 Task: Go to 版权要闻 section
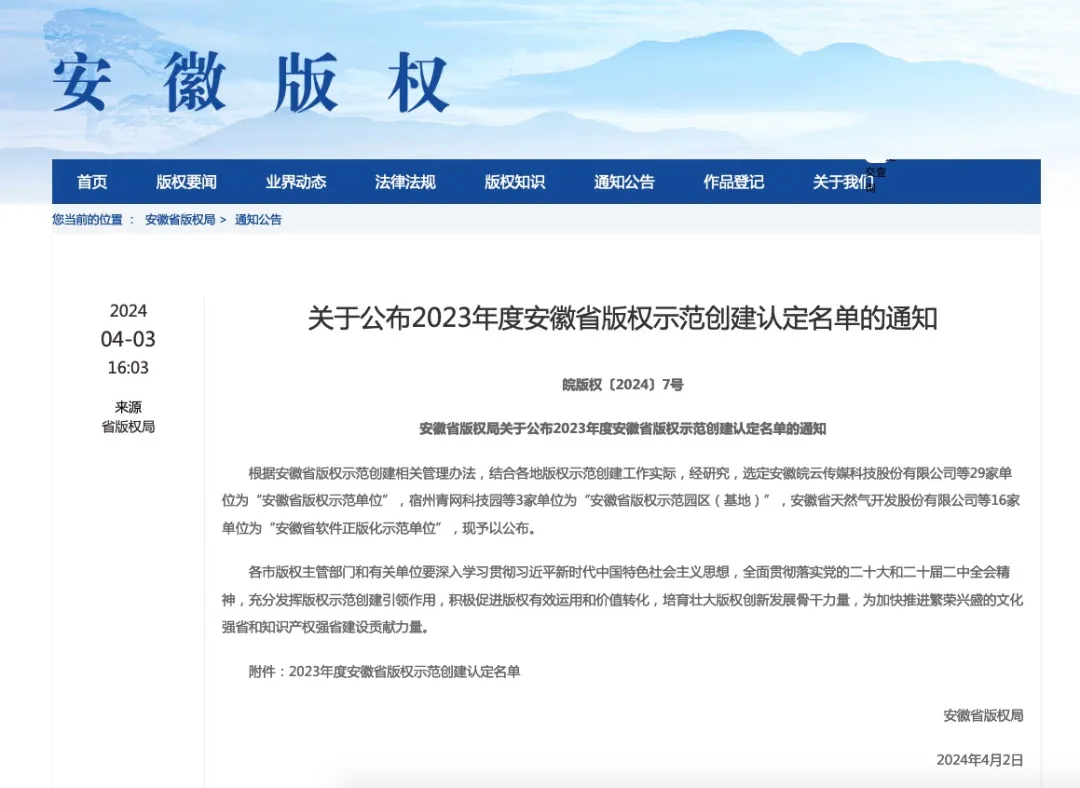coord(186,182)
